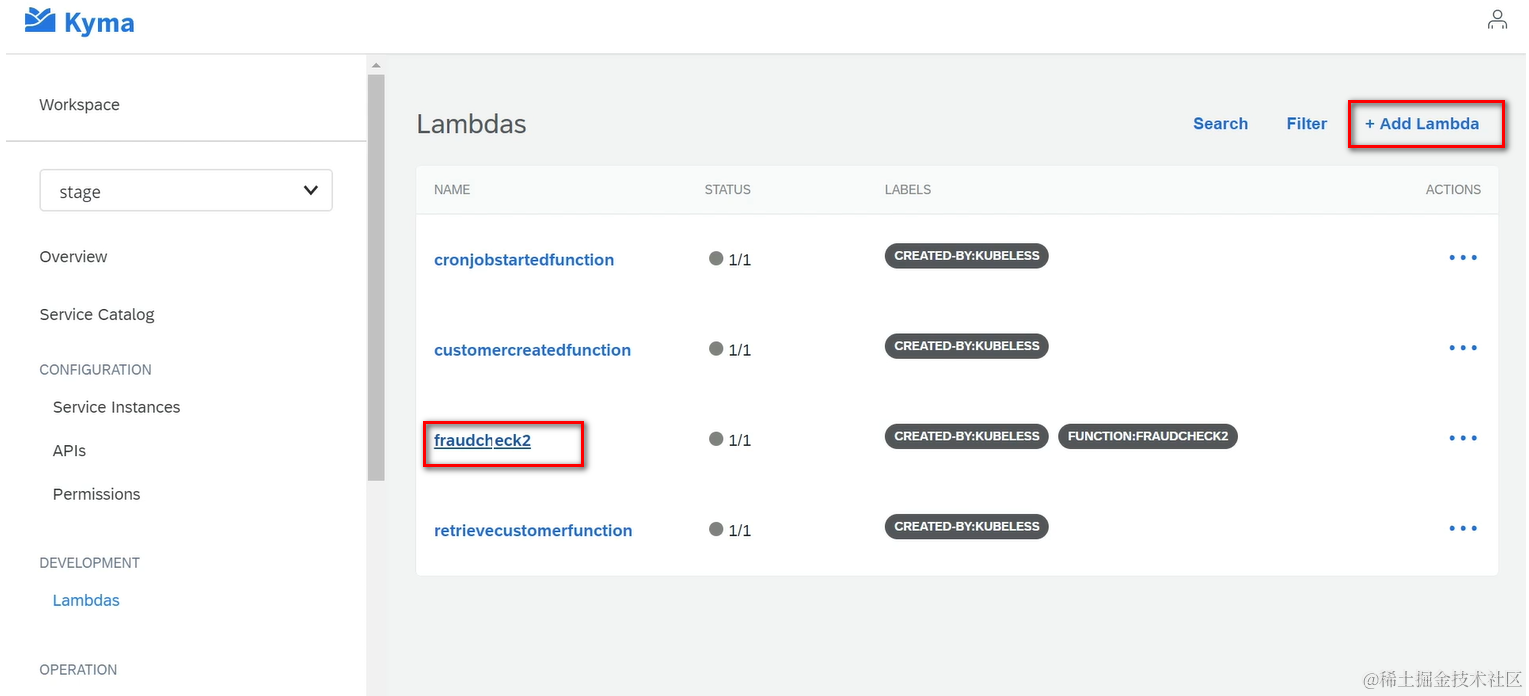Open the user profile icon

coord(1497,20)
